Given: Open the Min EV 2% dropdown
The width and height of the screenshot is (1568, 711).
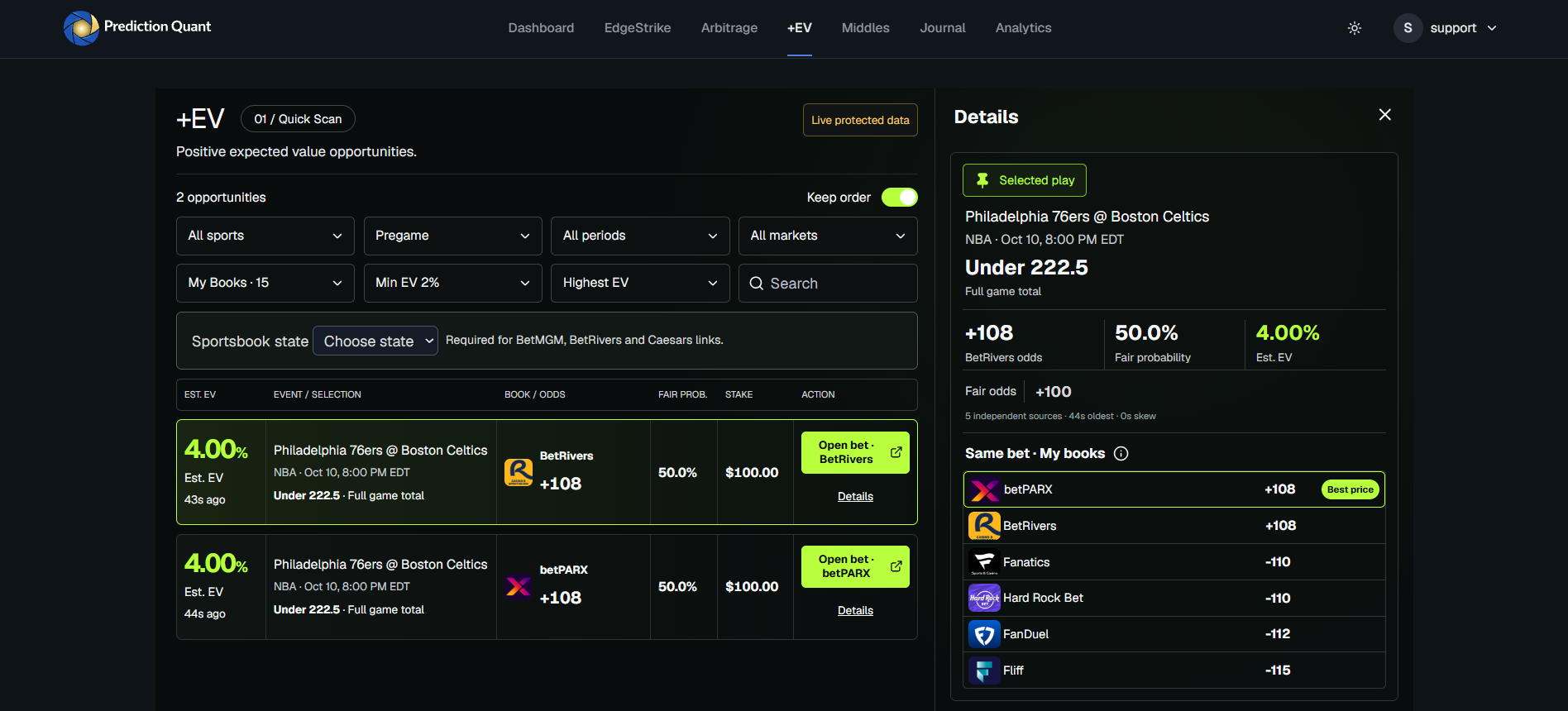Looking at the screenshot, I should (x=453, y=283).
